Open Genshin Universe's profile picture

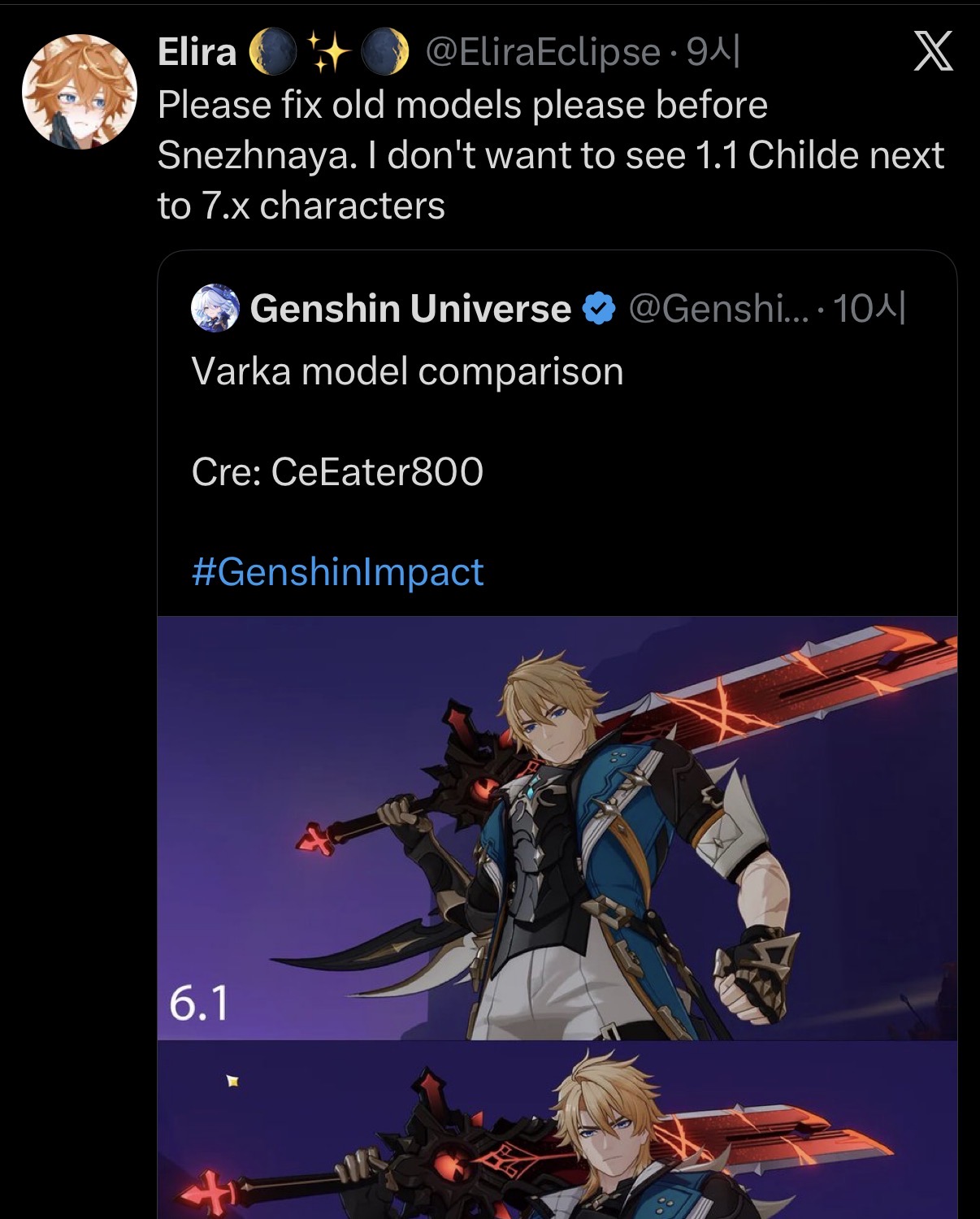tap(215, 309)
